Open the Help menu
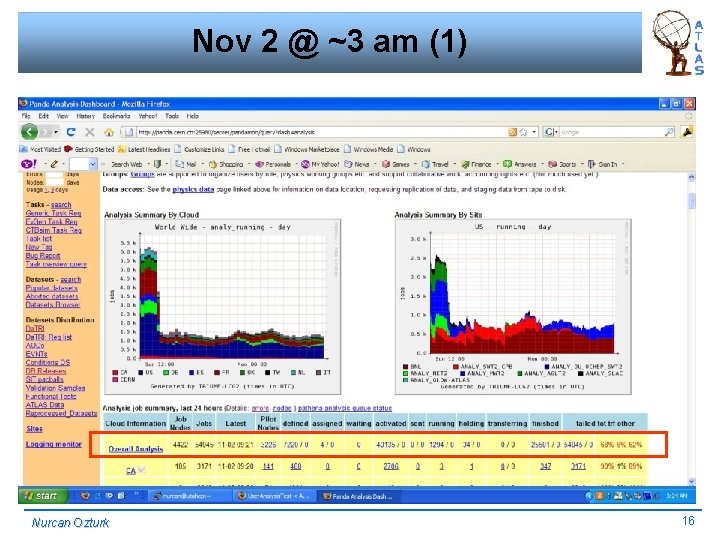 tap(192, 116)
